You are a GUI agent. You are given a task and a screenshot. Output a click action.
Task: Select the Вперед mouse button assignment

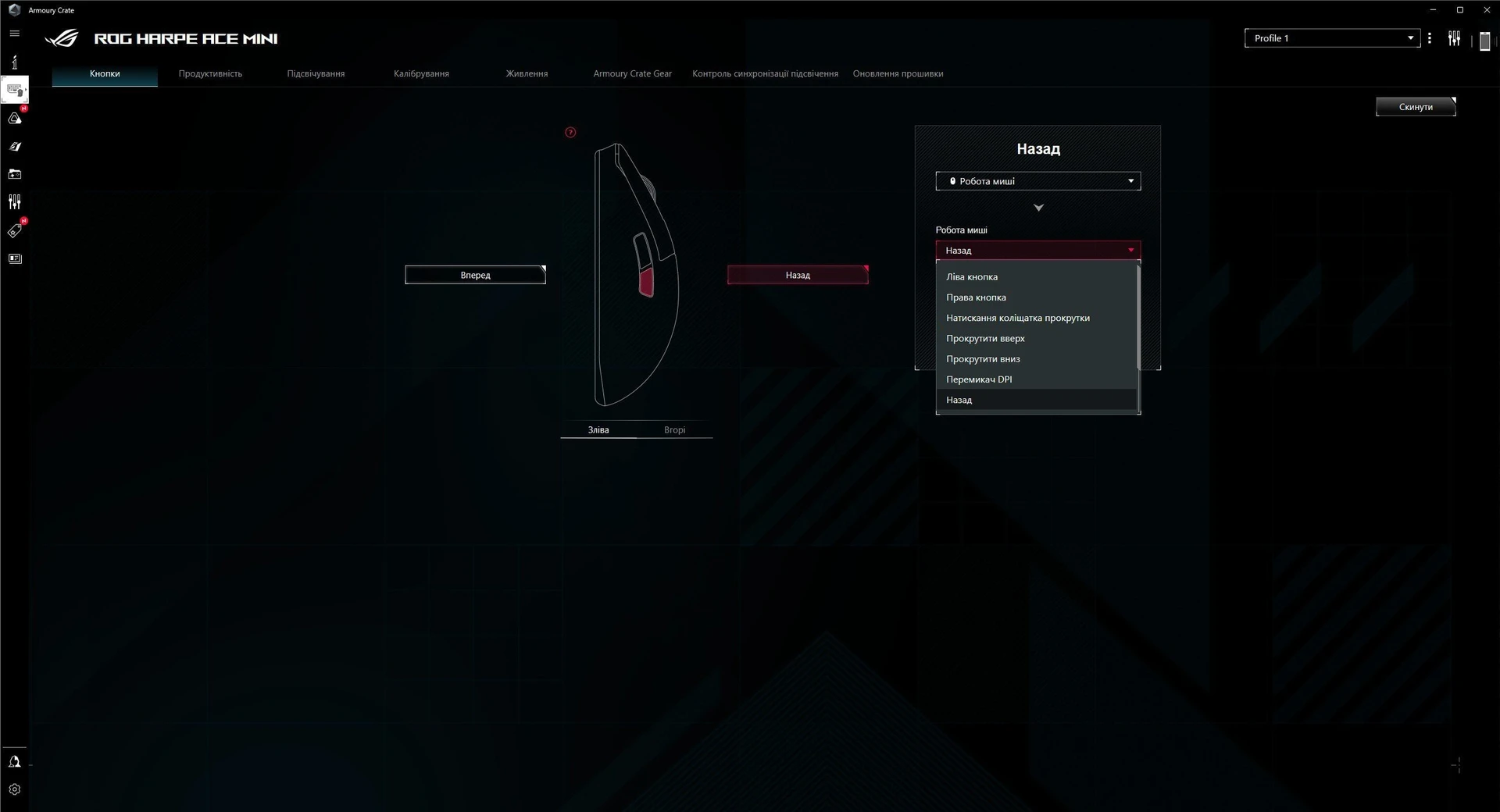[475, 275]
